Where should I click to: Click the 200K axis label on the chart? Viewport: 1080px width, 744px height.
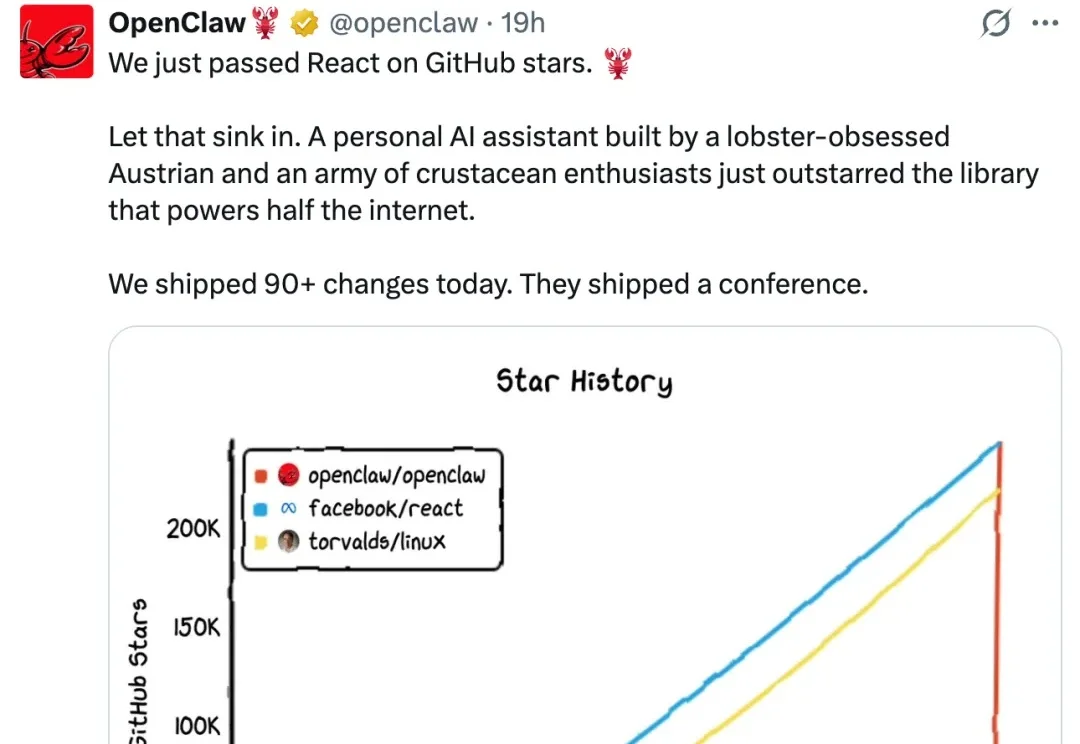pos(191,530)
